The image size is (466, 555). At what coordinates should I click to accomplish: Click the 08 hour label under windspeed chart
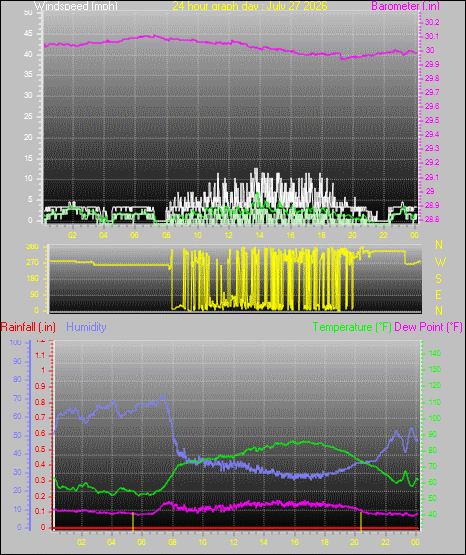pyautogui.click(x=166, y=235)
